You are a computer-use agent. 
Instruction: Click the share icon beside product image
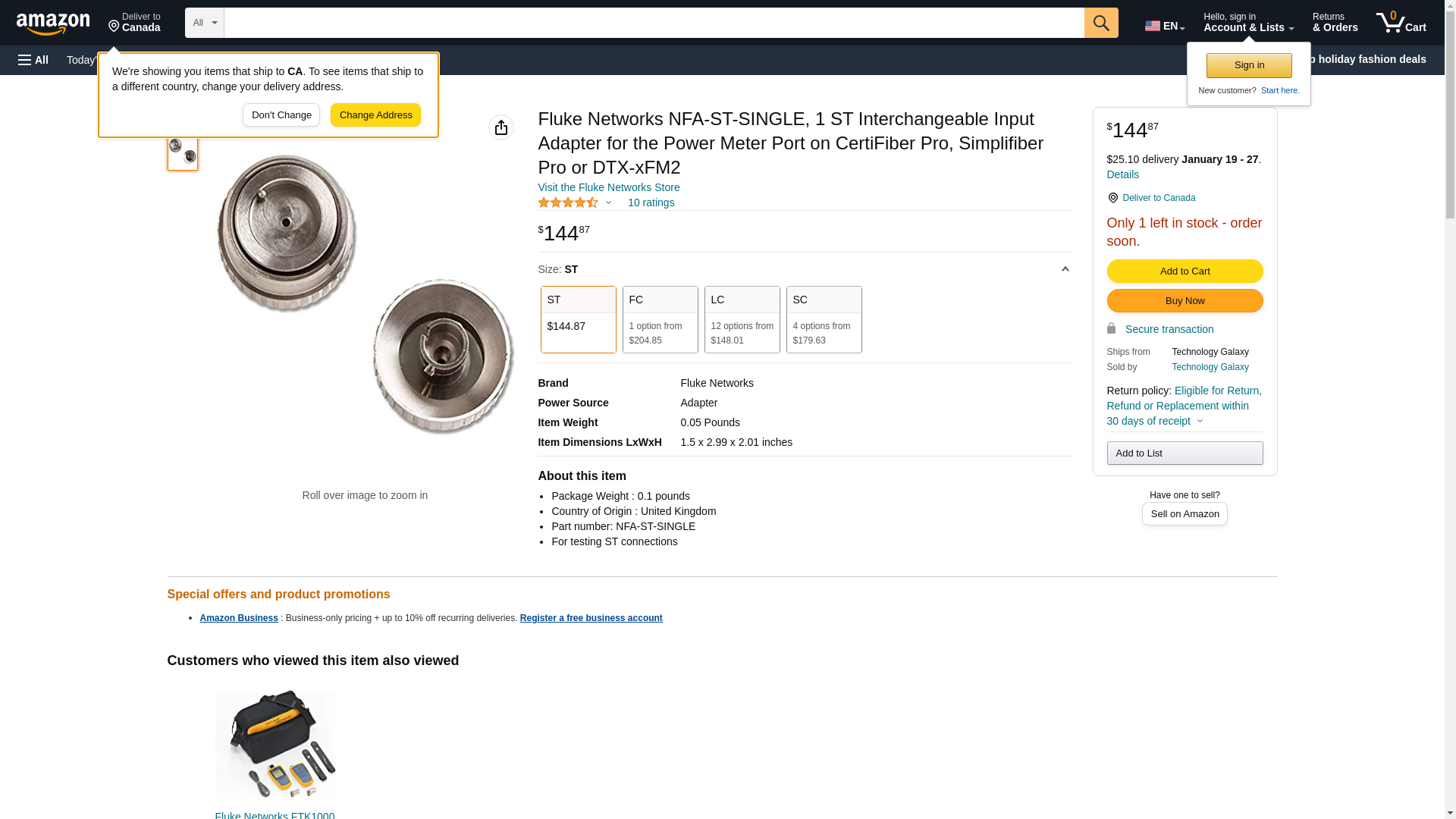click(500, 127)
